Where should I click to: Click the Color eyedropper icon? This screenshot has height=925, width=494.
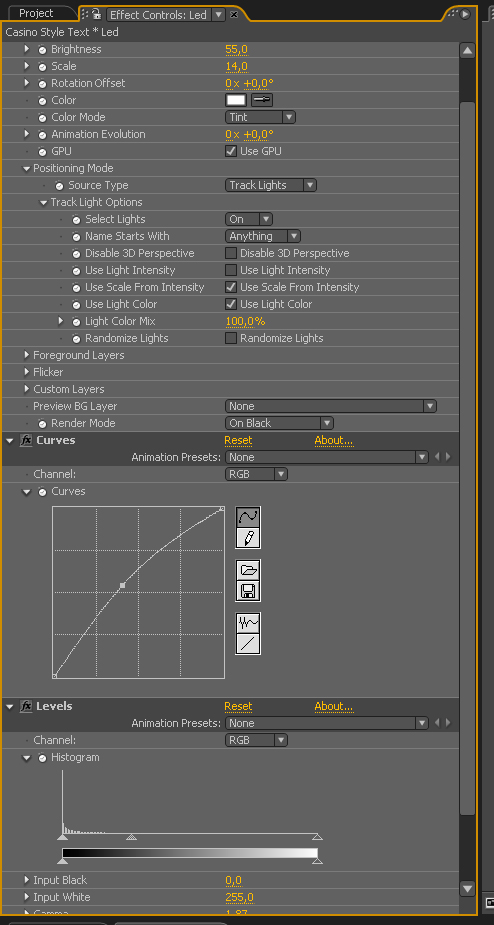click(x=262, y=100)
